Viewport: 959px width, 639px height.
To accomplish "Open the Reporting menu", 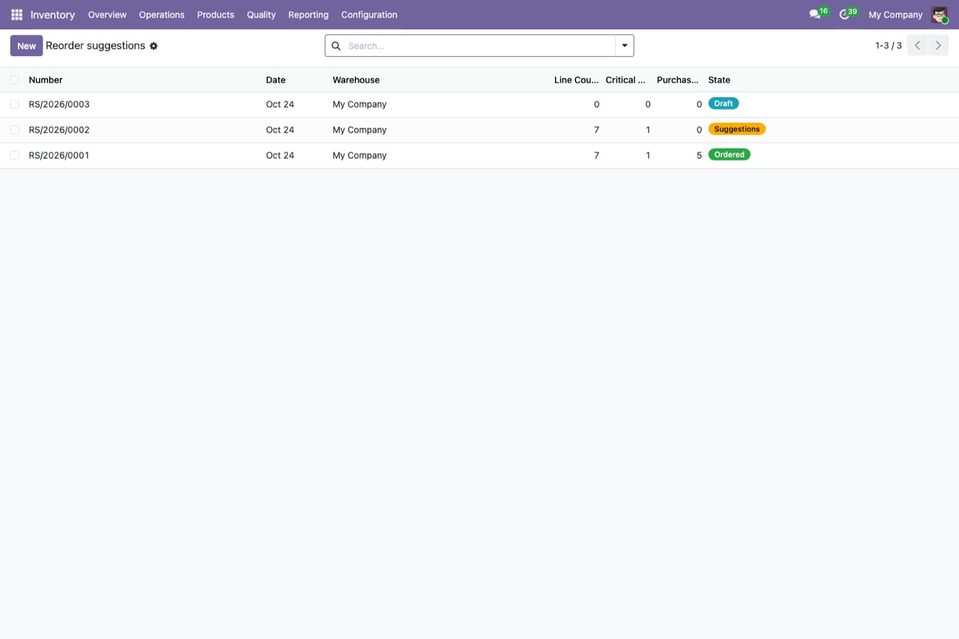I will [308, 15].
